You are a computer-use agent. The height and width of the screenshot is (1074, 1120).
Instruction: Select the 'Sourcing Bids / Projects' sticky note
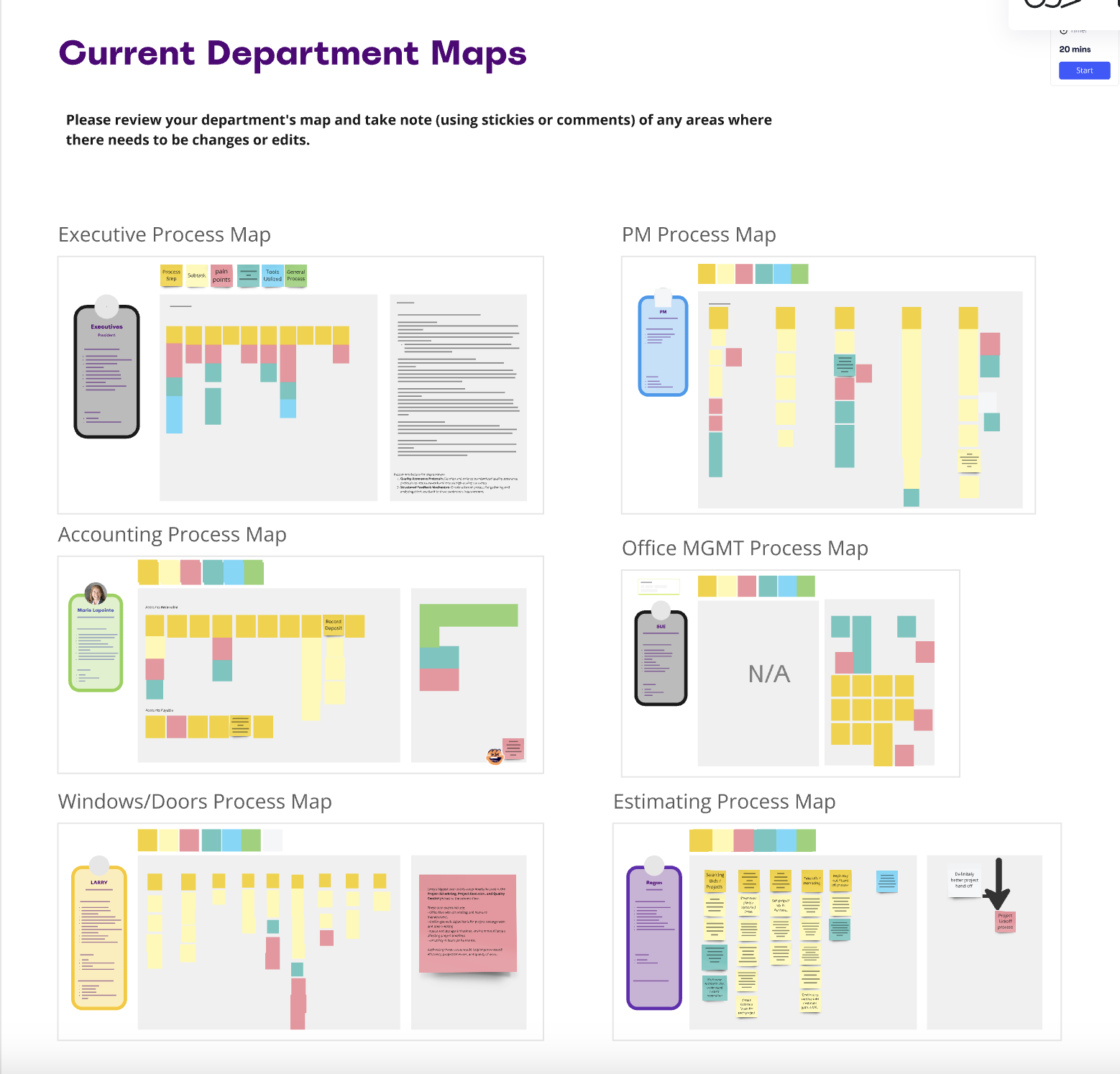click(715, 881)
